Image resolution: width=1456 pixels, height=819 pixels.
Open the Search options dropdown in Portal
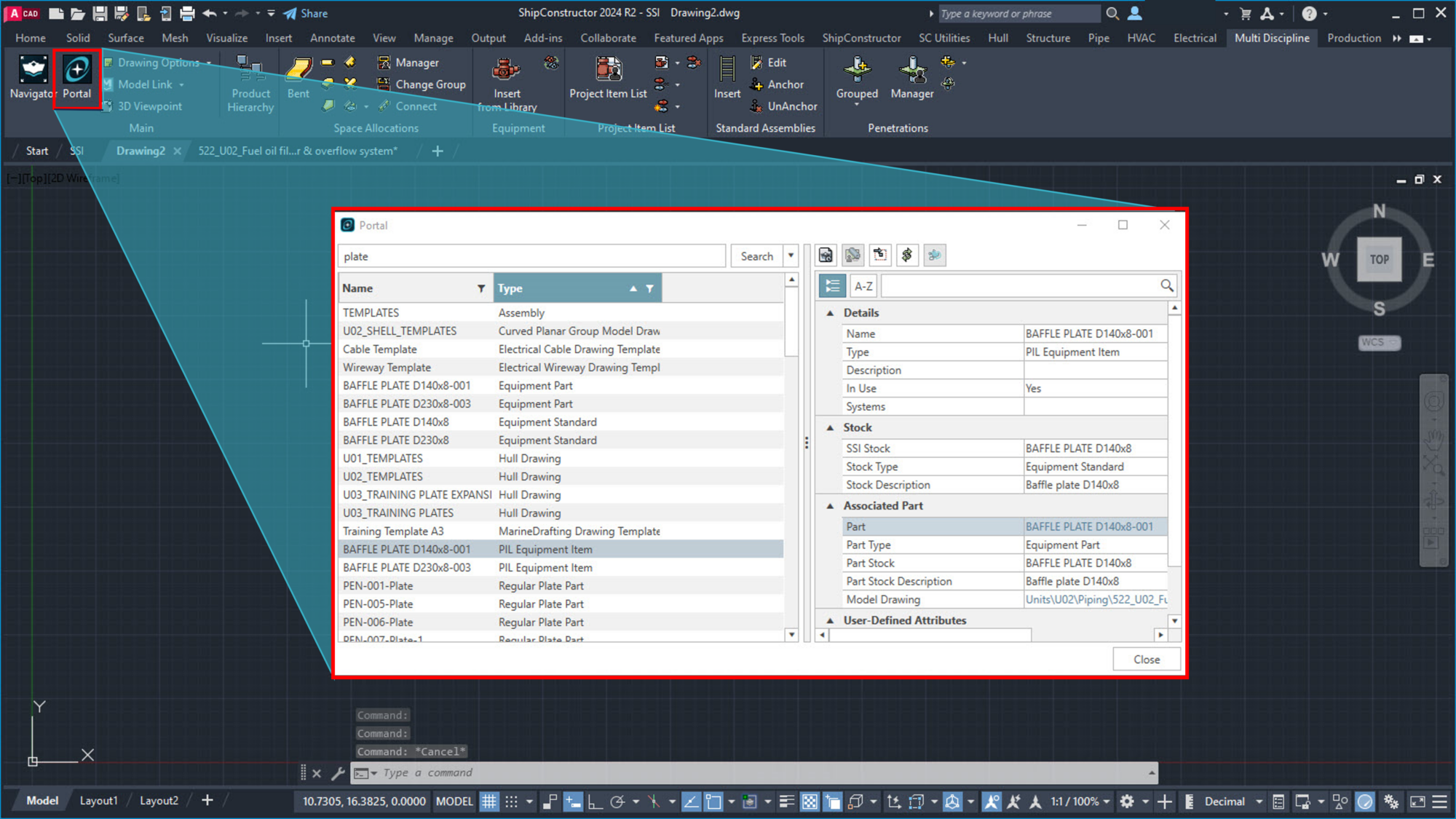coord(791,256)
